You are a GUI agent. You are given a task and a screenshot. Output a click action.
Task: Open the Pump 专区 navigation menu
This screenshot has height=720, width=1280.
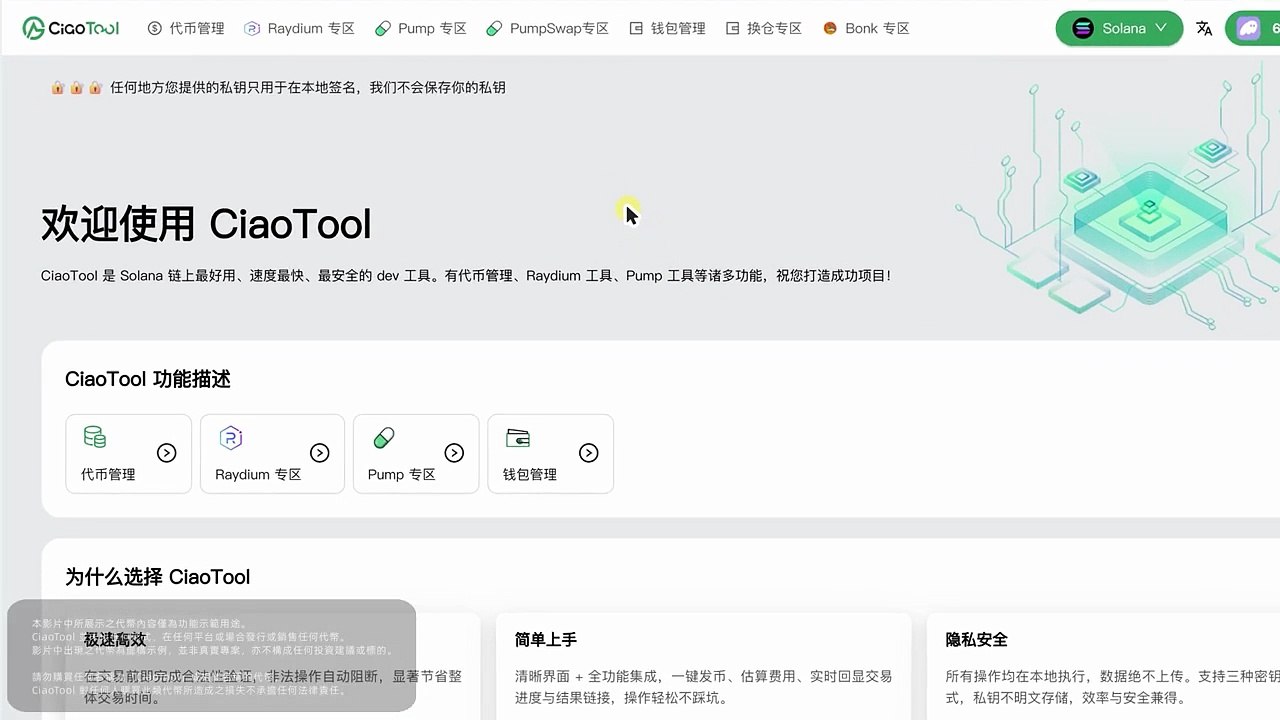coord(420,29)
